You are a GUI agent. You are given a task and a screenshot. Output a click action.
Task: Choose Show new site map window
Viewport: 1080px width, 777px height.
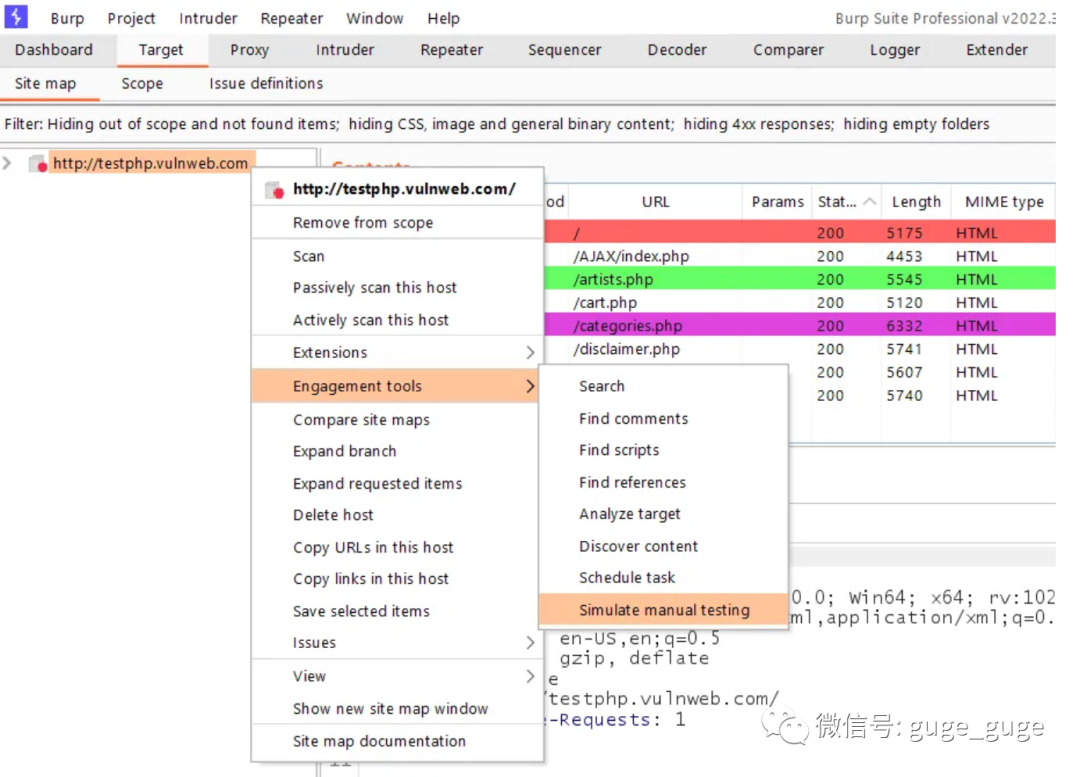coord(397,709)
